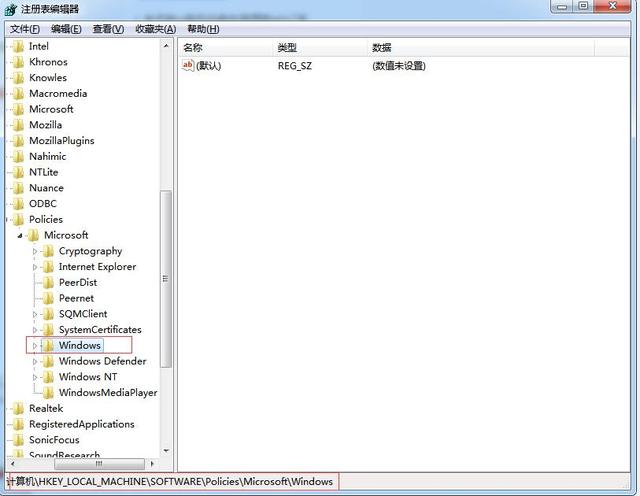Expand the Windows NT key
The image size is (640, 496).
35,377
